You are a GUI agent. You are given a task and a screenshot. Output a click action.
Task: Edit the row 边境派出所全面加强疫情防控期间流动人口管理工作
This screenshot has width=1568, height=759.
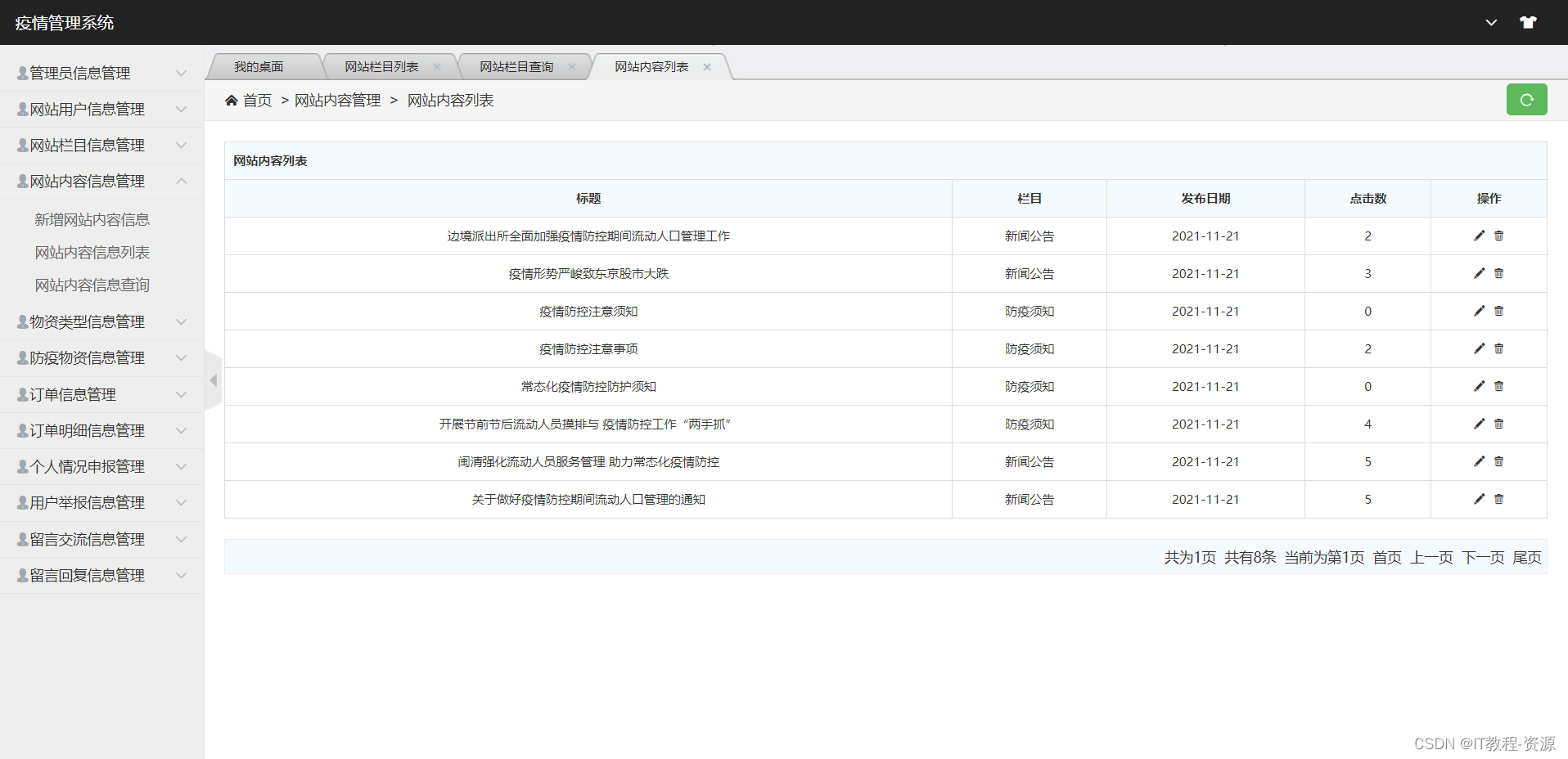point(1479,236)
